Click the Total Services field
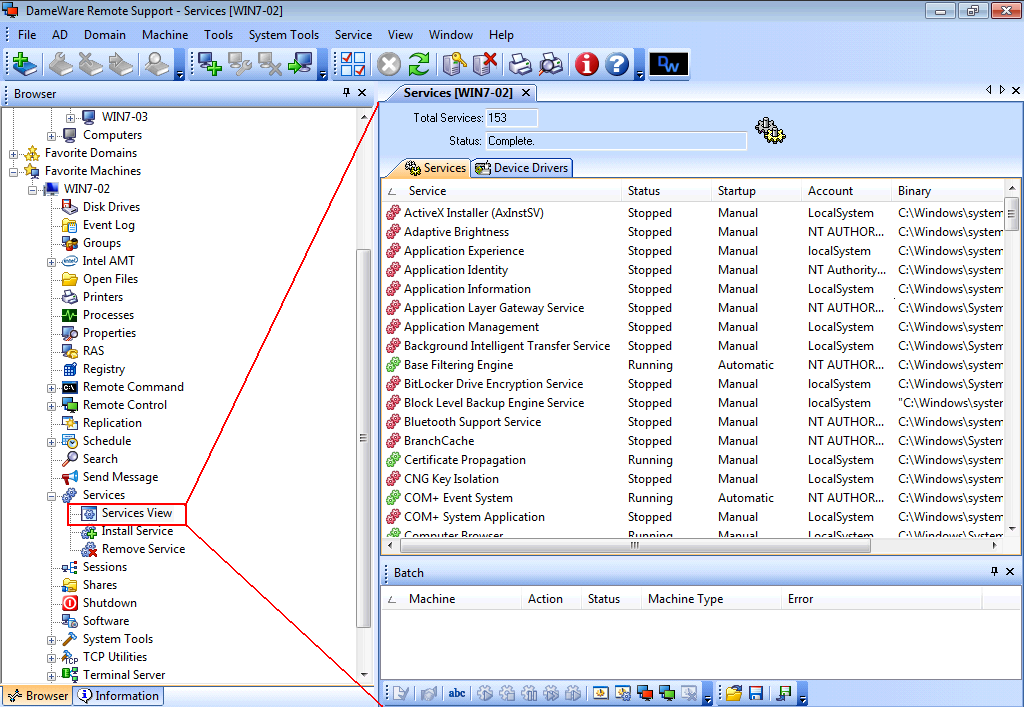 tap(511, 118)
